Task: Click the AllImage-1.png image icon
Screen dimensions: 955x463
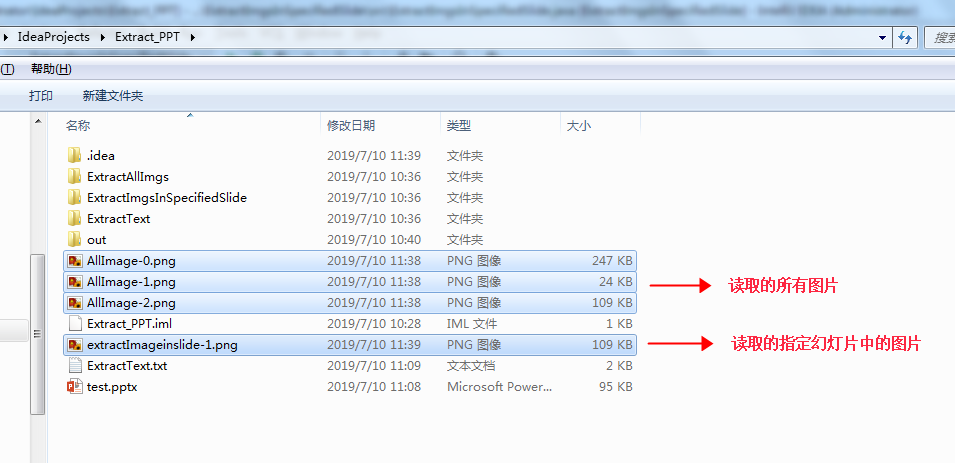Action: click(75, 281)
